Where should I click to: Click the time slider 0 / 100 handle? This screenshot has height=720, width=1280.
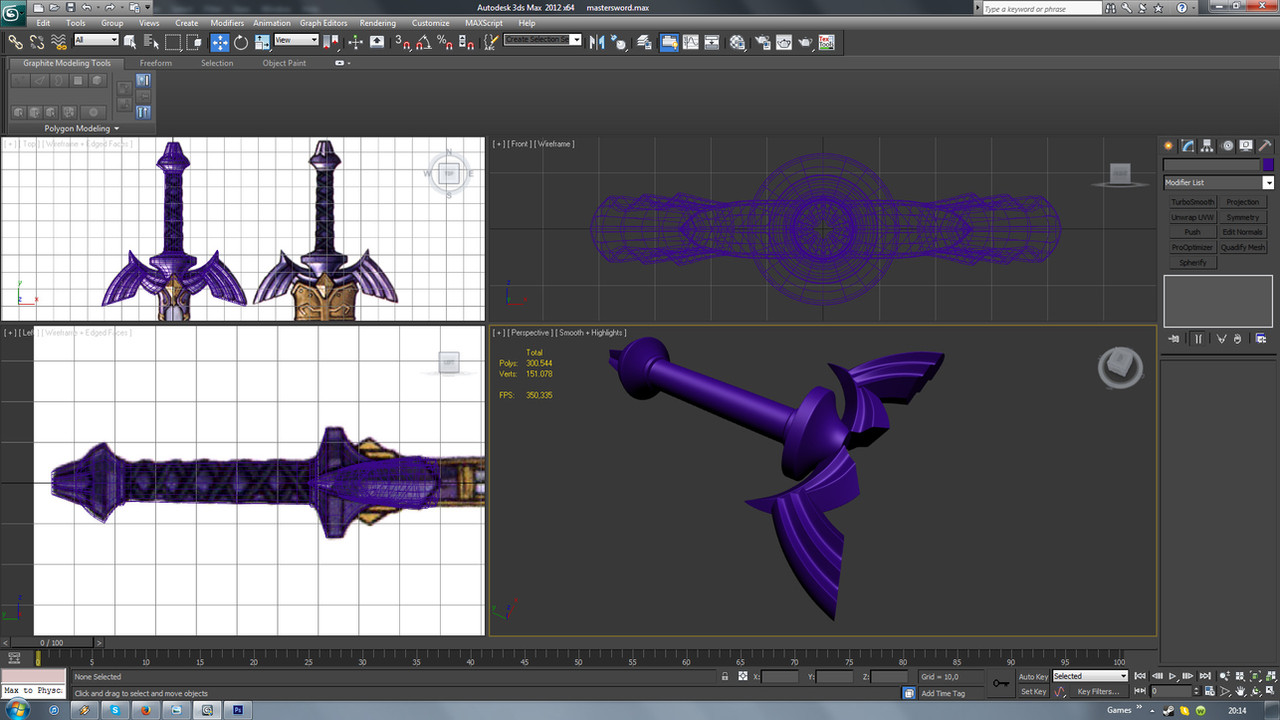click(52, 643)
